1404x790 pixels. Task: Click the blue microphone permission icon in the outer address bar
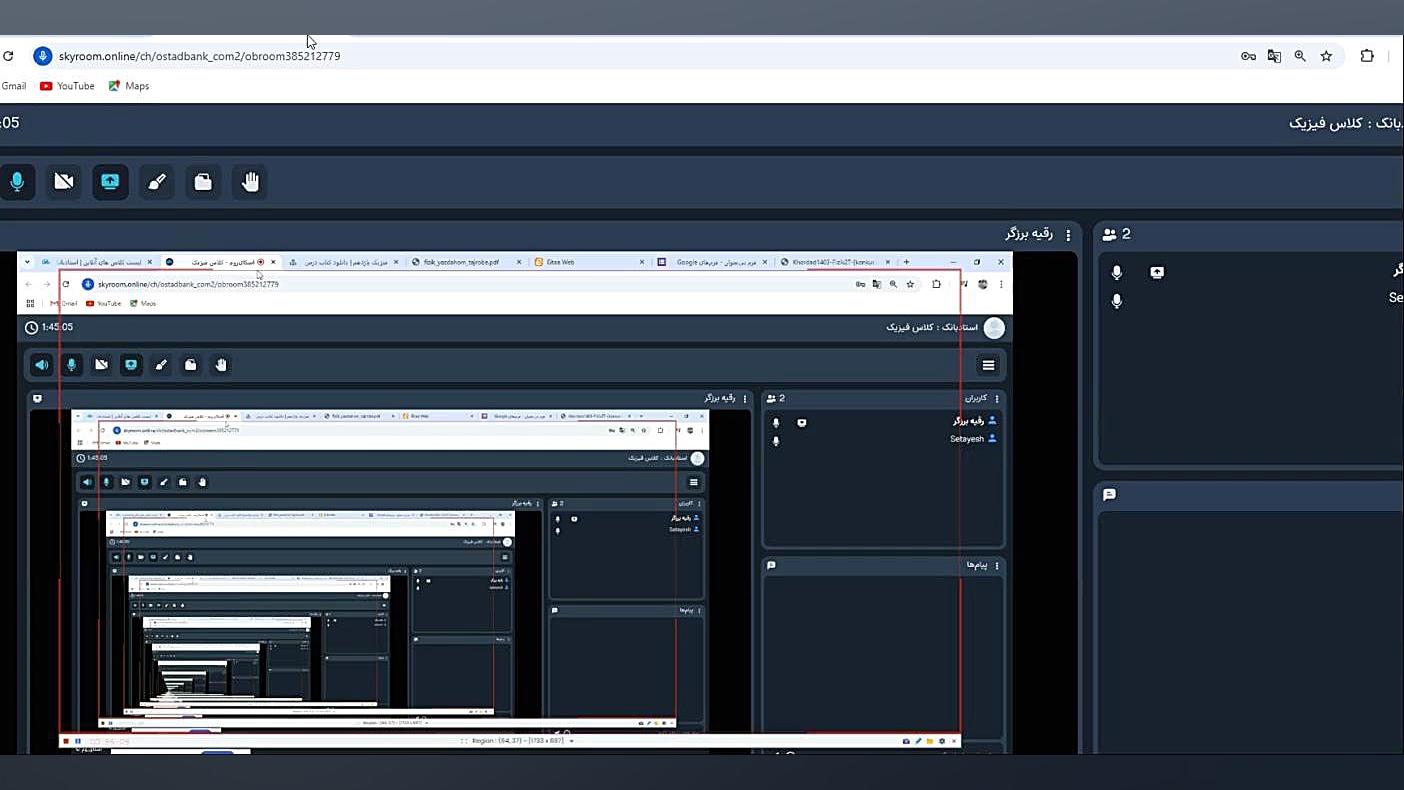coord(42,56)
